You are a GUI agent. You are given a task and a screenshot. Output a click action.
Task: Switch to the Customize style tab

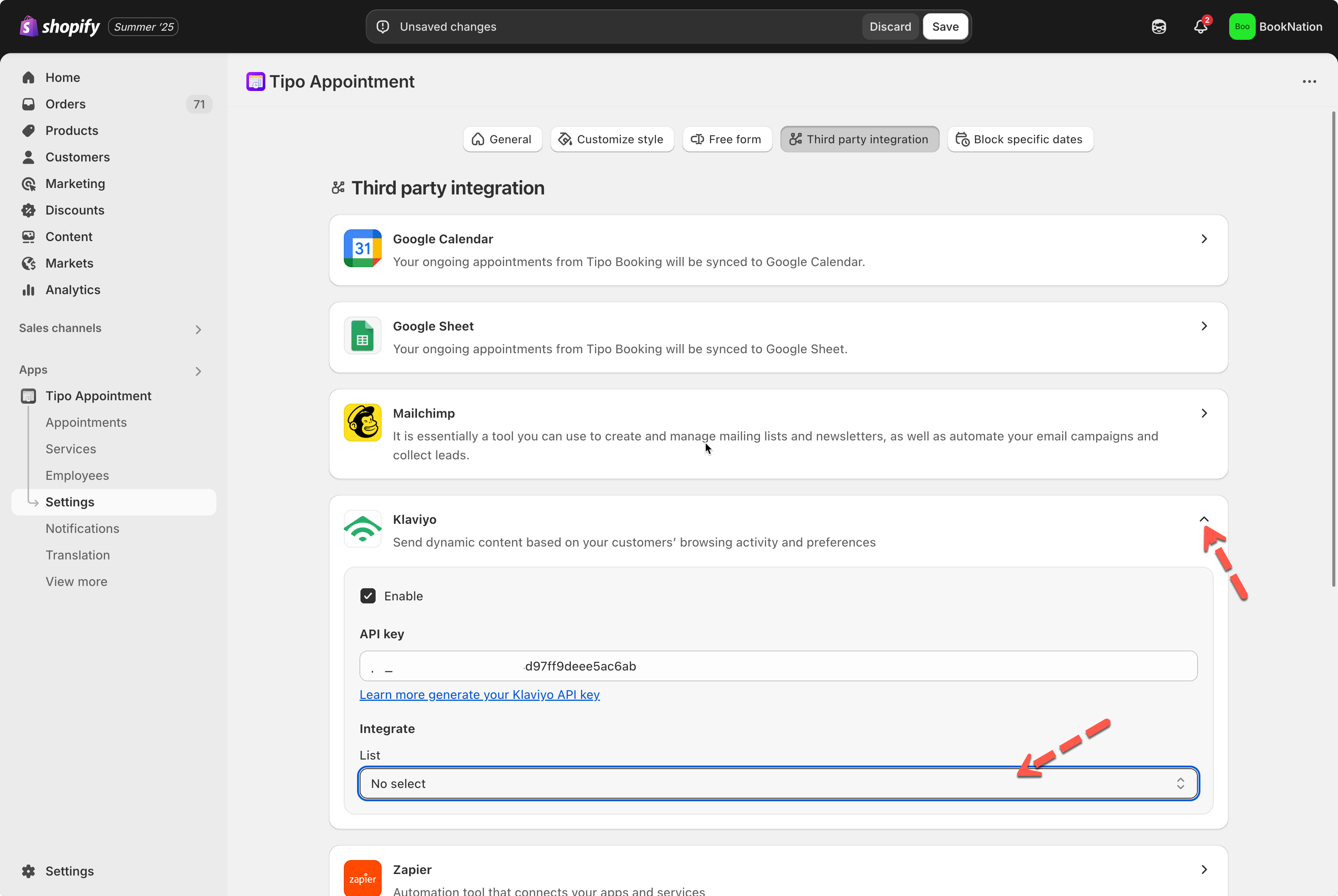pos(612,139)
